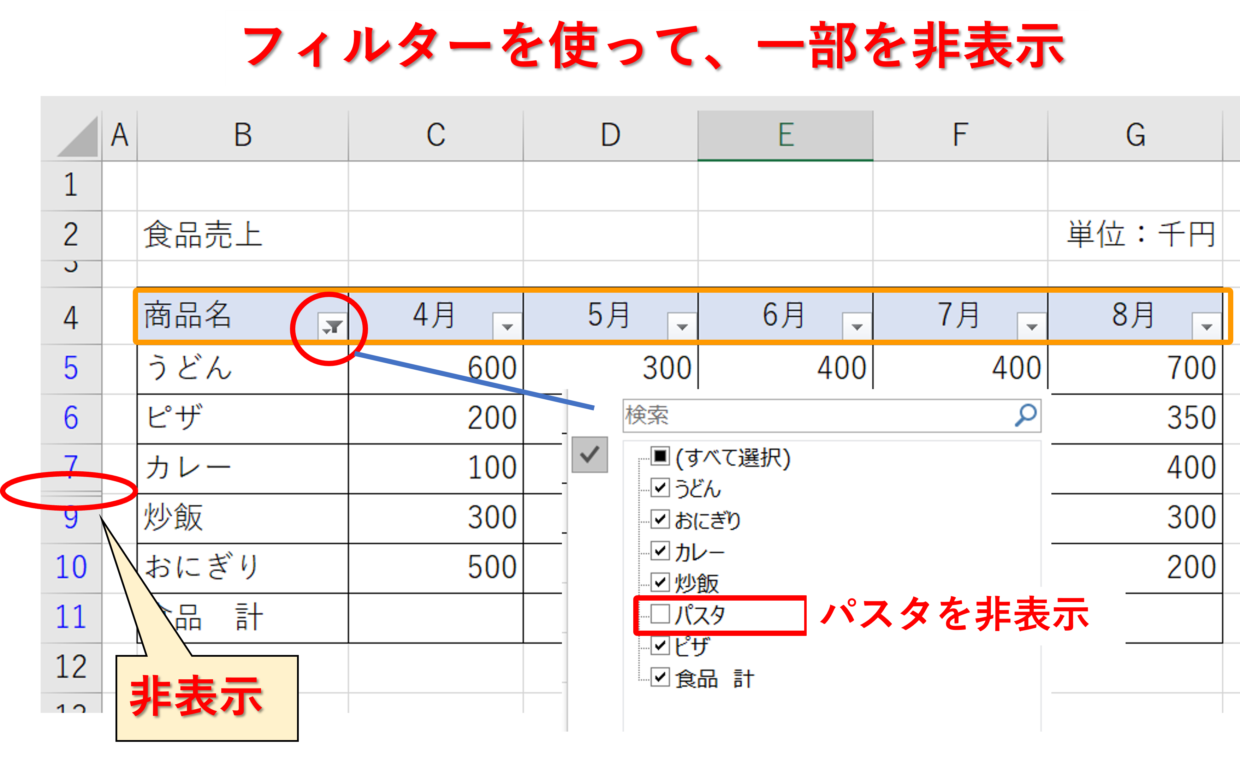
Task: Uncheck the 食品 計 filter checkbox
Action: [x=660, y=678]
